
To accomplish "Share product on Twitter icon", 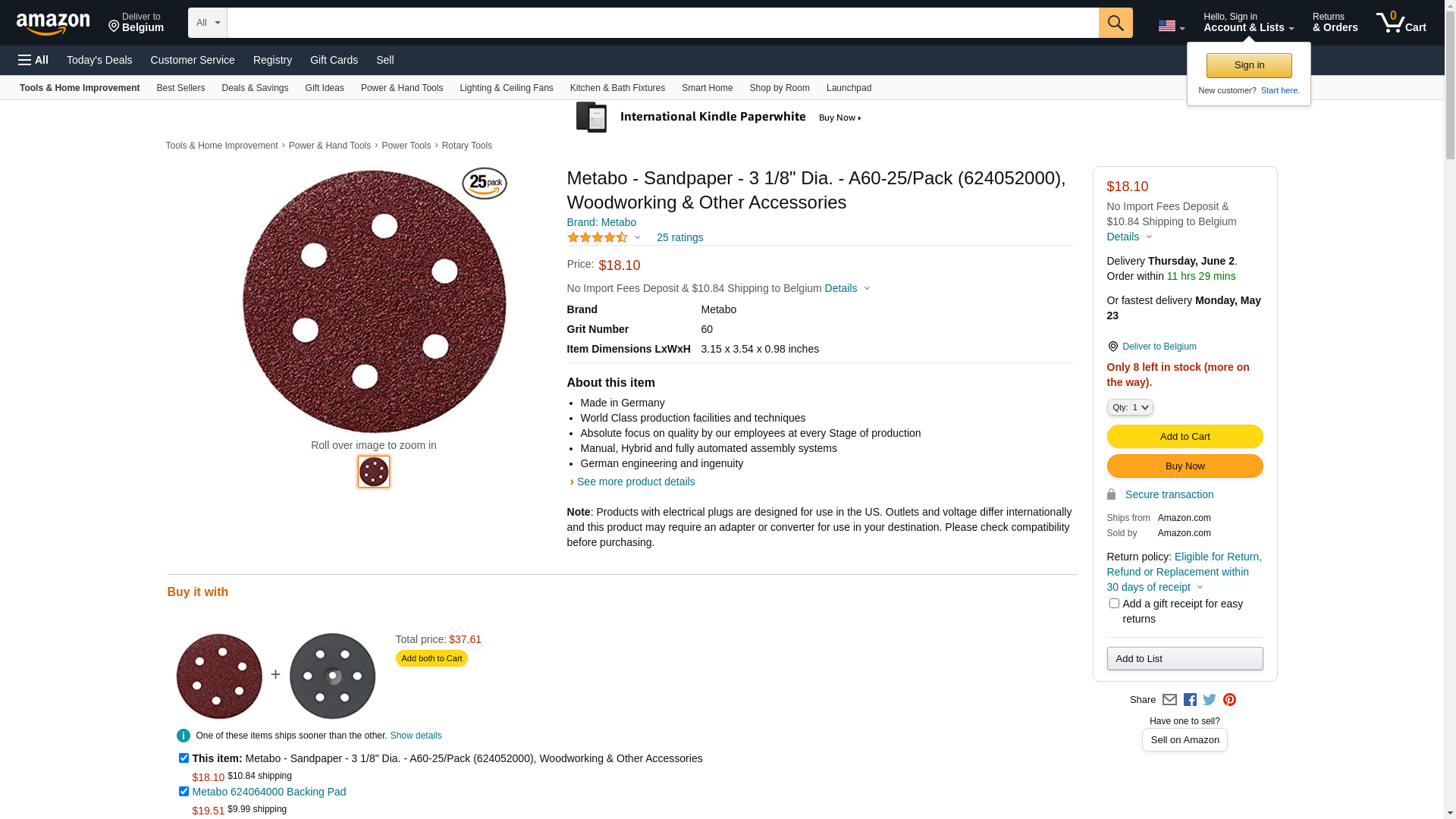I will click(1210, 700).
